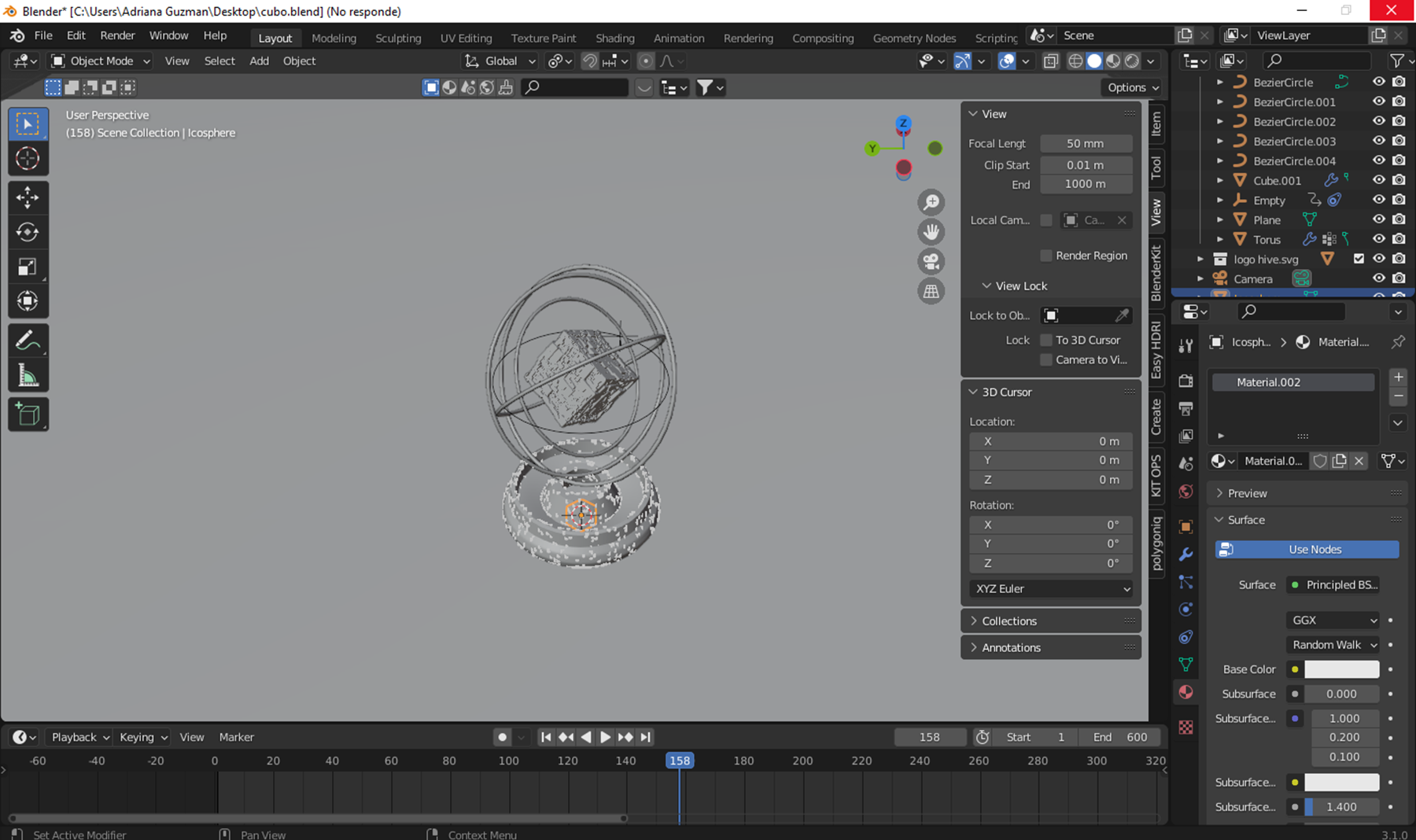This screenshot has height=840, width=1416.
Task: Toggle render visibility of Cube.001
Action: [x=1399, y=180]
